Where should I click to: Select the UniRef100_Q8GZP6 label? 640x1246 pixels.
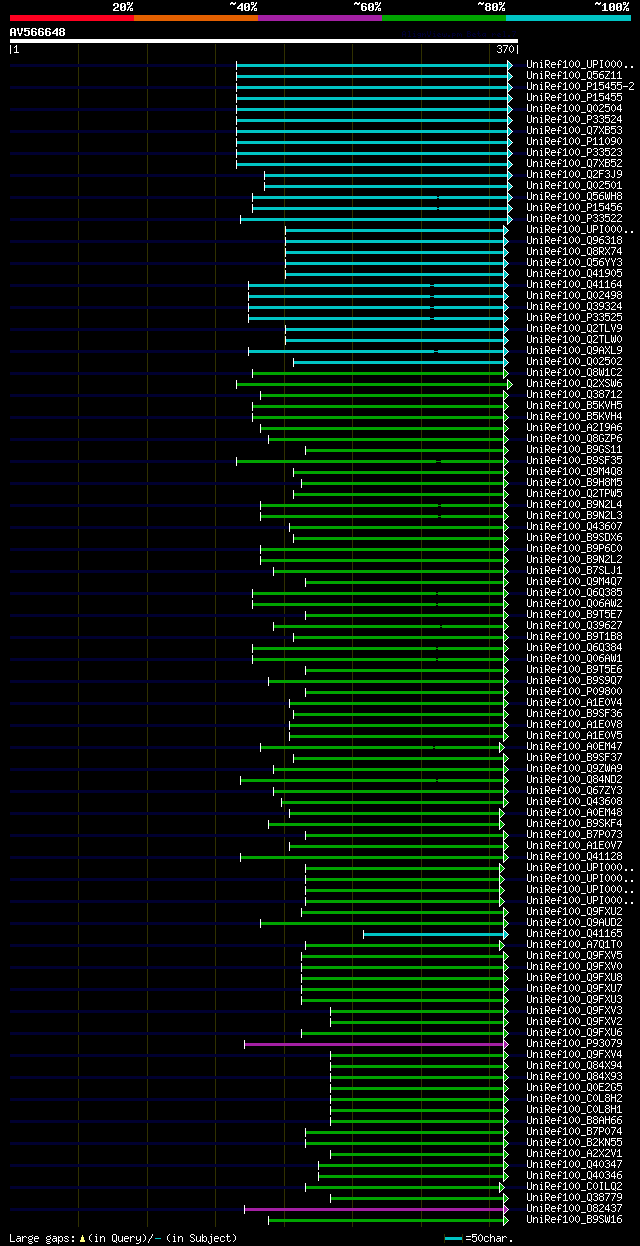(574, 438)
